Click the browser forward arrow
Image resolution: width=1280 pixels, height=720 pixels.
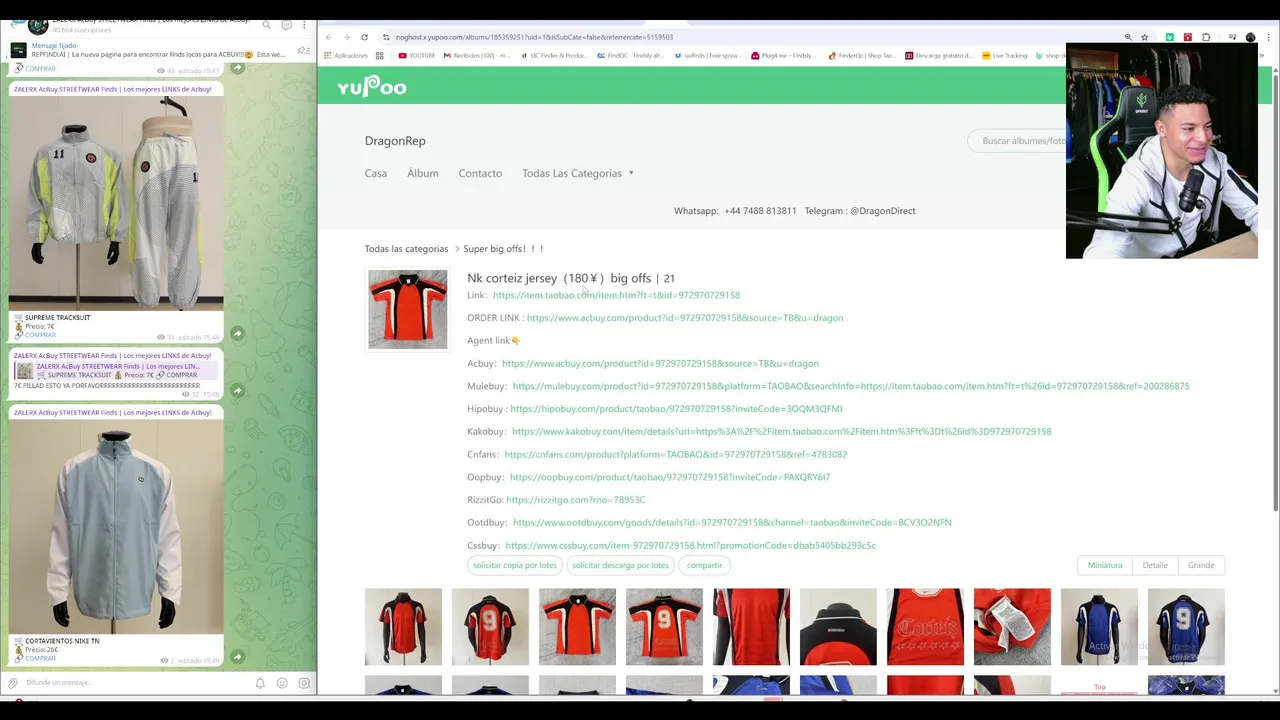346,37
